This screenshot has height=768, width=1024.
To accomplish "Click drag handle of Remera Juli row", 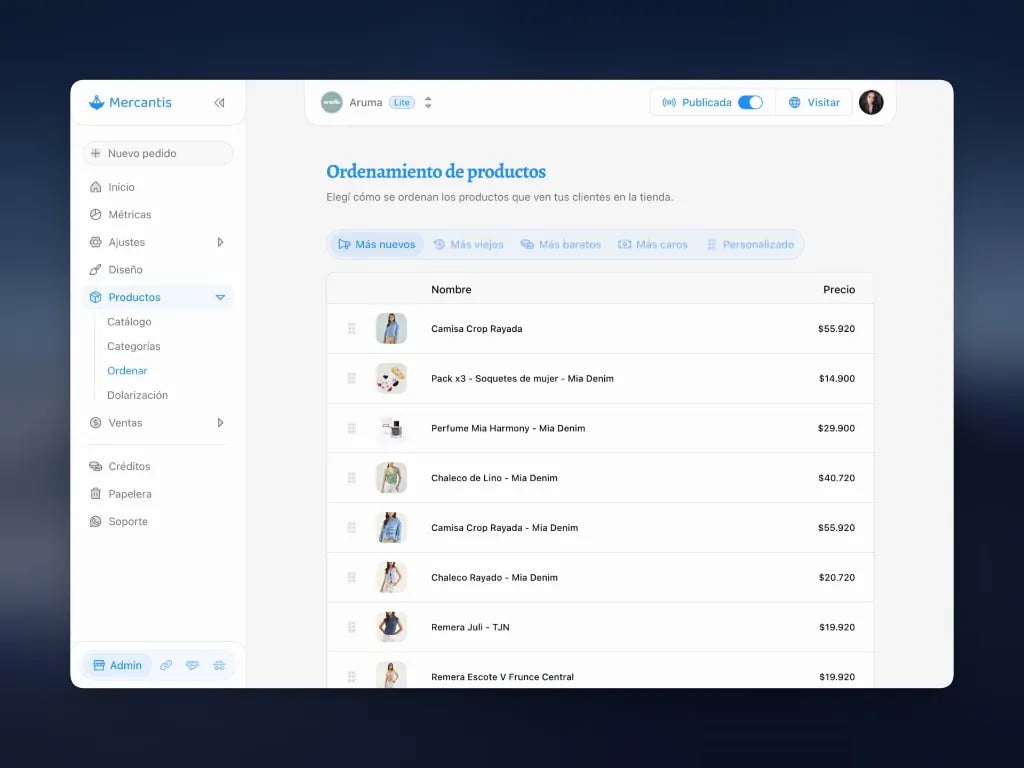I will [351, 627].
